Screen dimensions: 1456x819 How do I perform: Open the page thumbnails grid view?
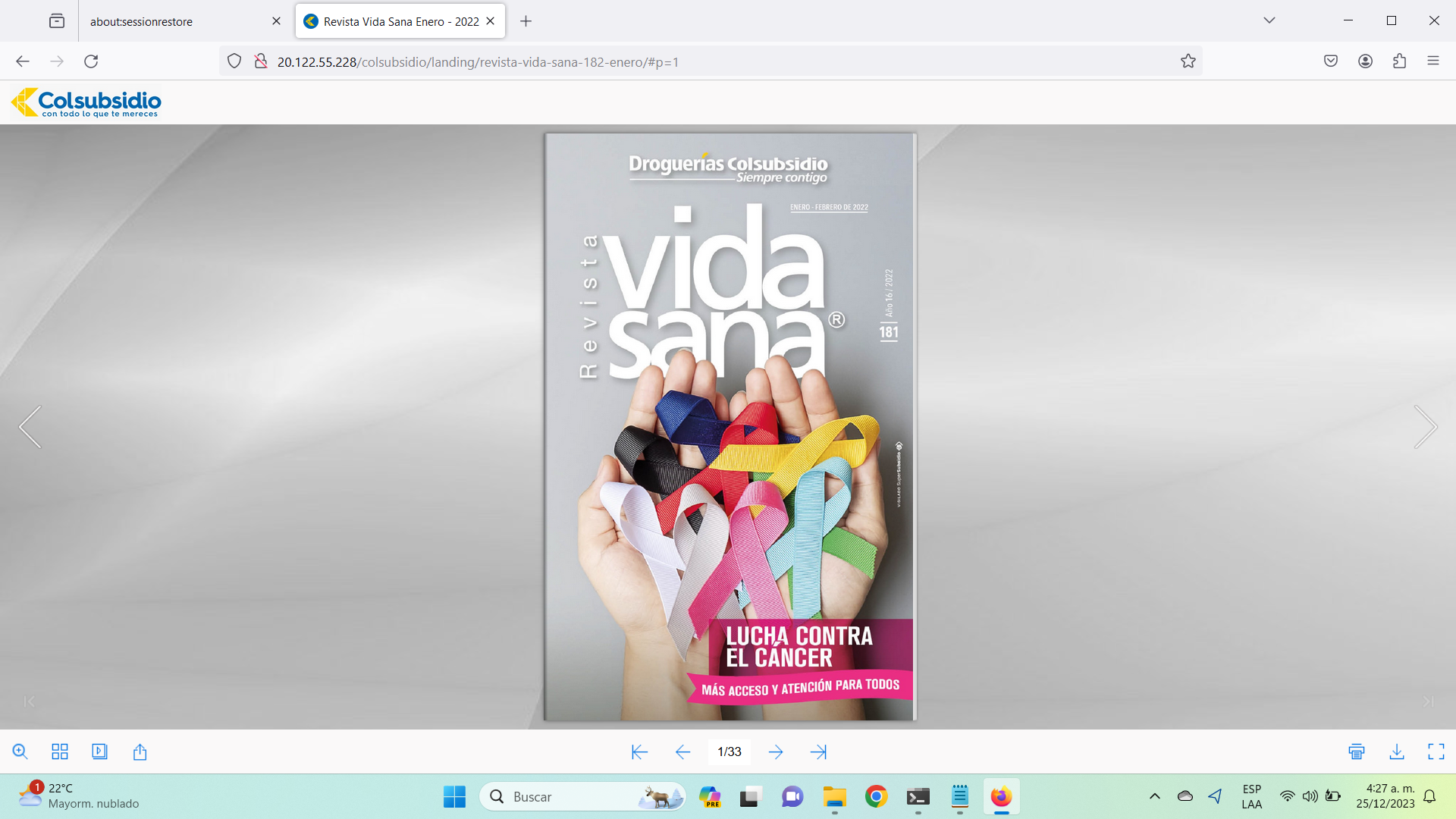(x=60, y=752)
